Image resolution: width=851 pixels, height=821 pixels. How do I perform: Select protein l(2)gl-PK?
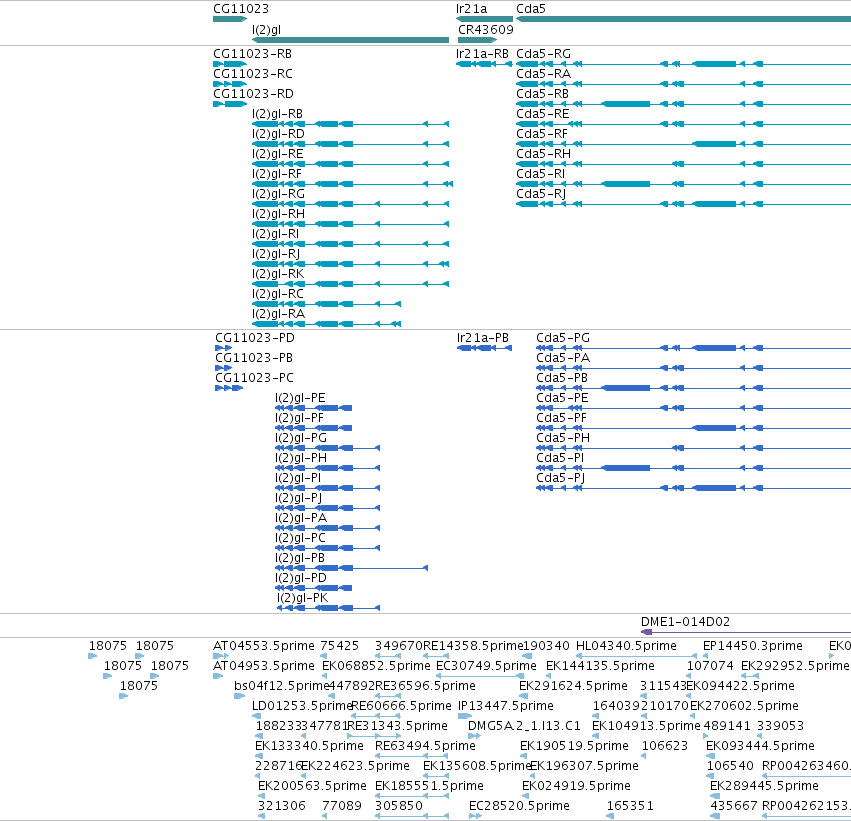[x=302, y=598]
